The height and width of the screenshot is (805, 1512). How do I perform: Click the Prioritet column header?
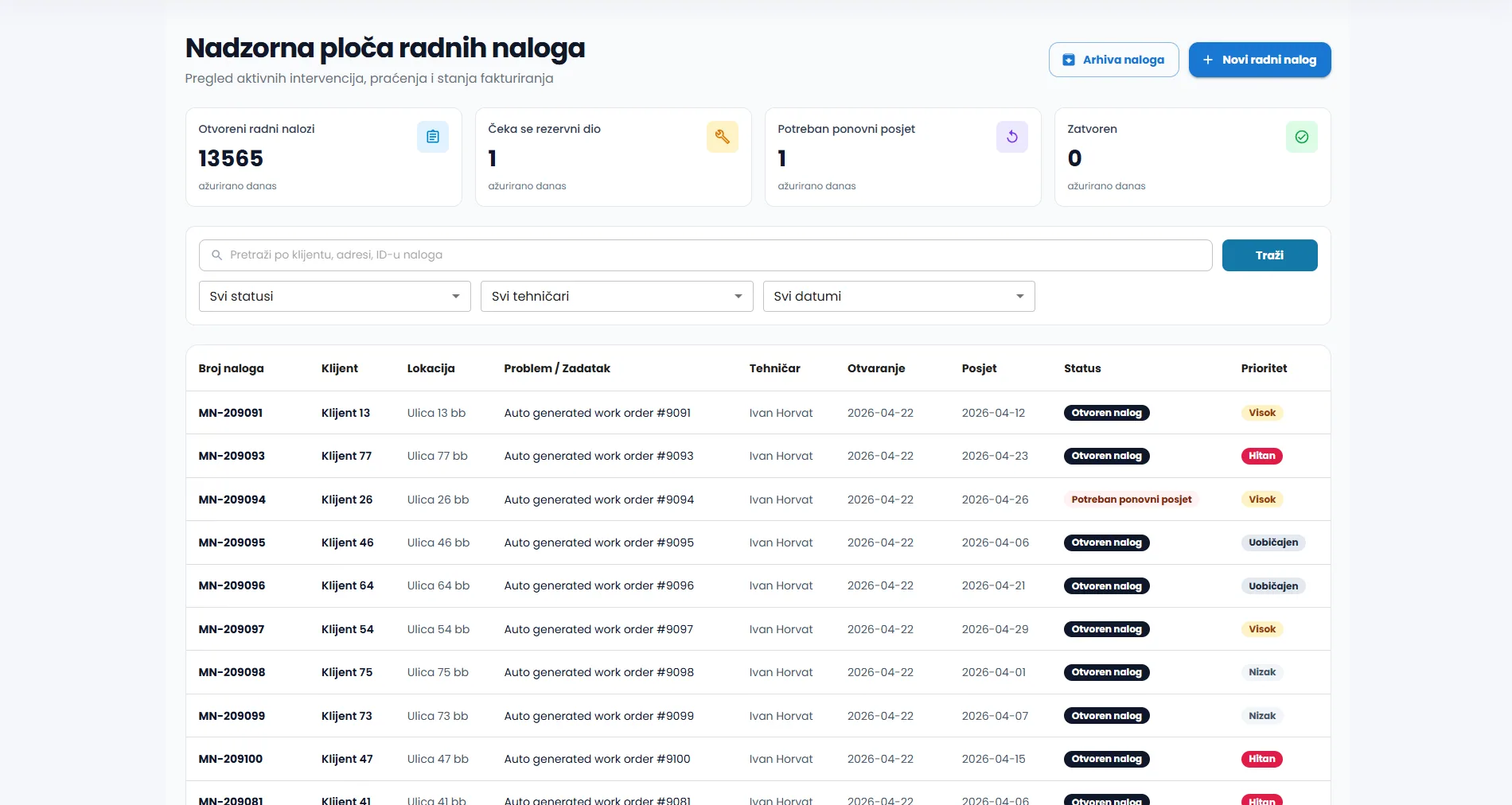1265,368
